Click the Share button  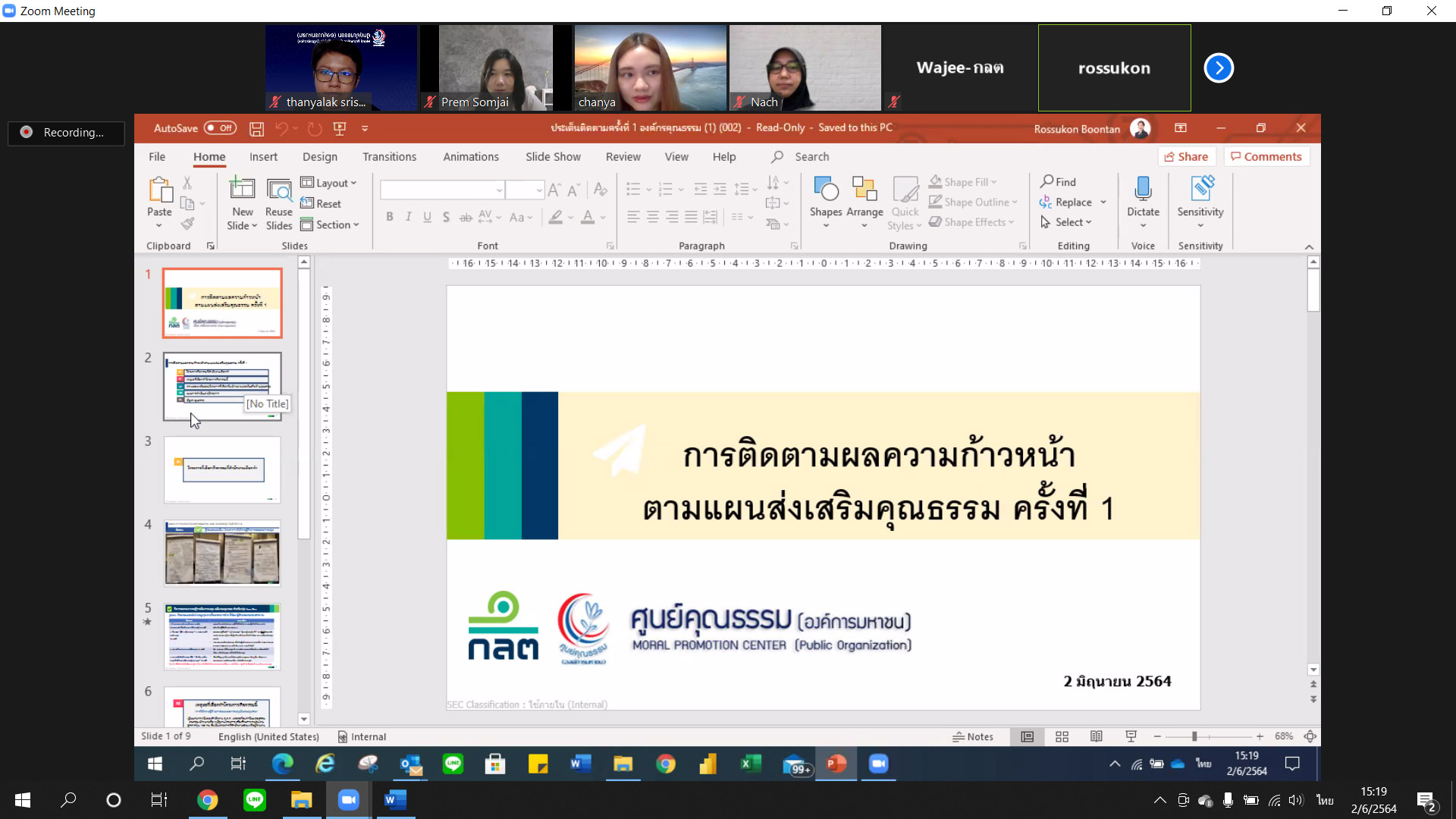1187,156
